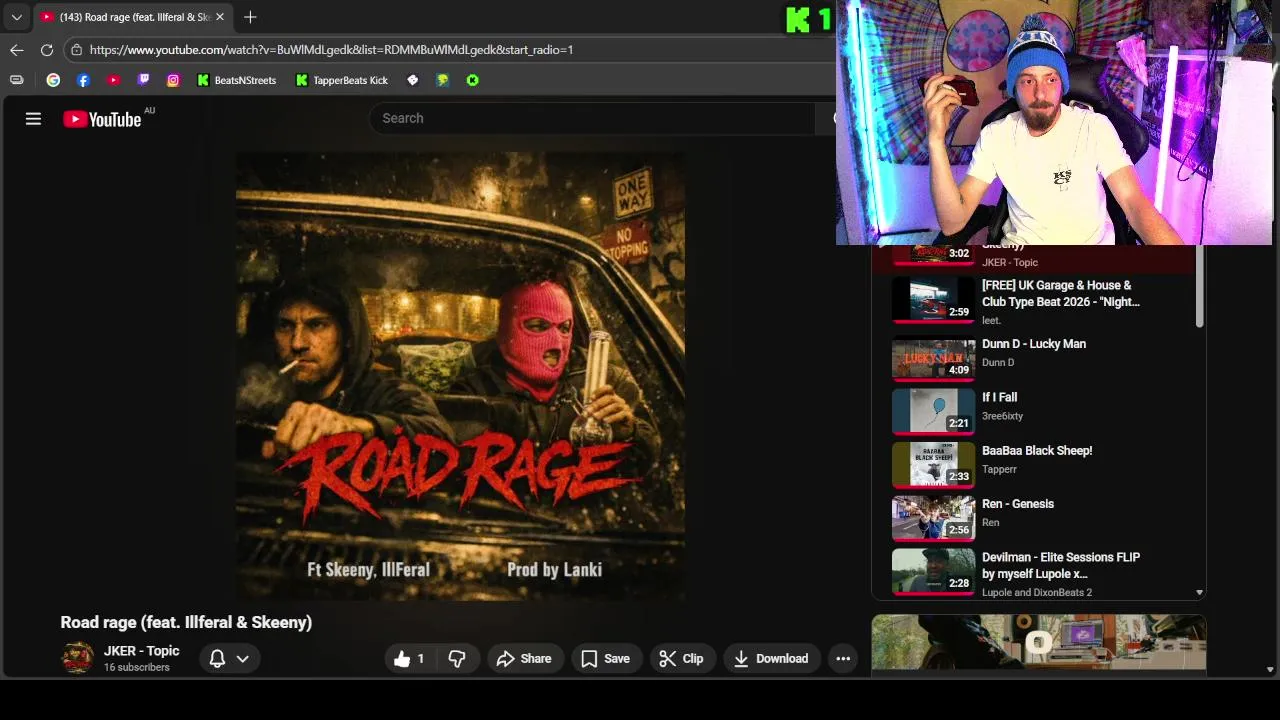The width and height of the screenshot is (1280, 720).
Task: Open the green circular Kick bookmark icon
Action: point(472,80)
